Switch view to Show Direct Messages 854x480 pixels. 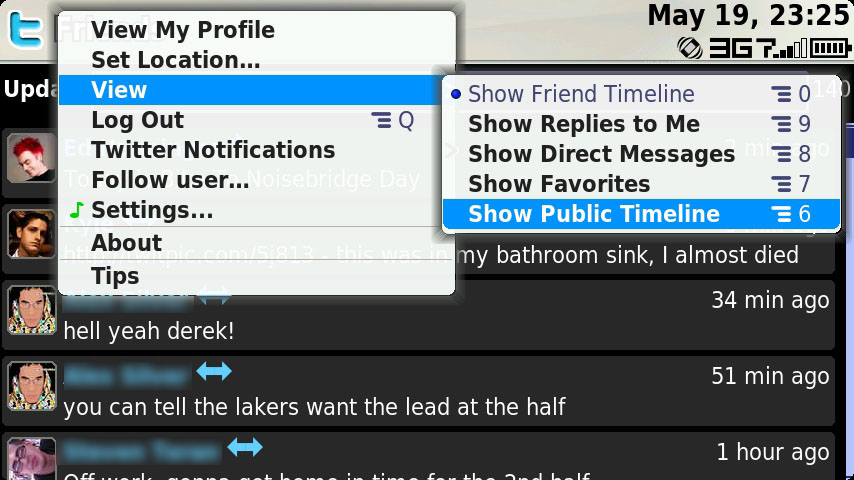coord(641,154)
